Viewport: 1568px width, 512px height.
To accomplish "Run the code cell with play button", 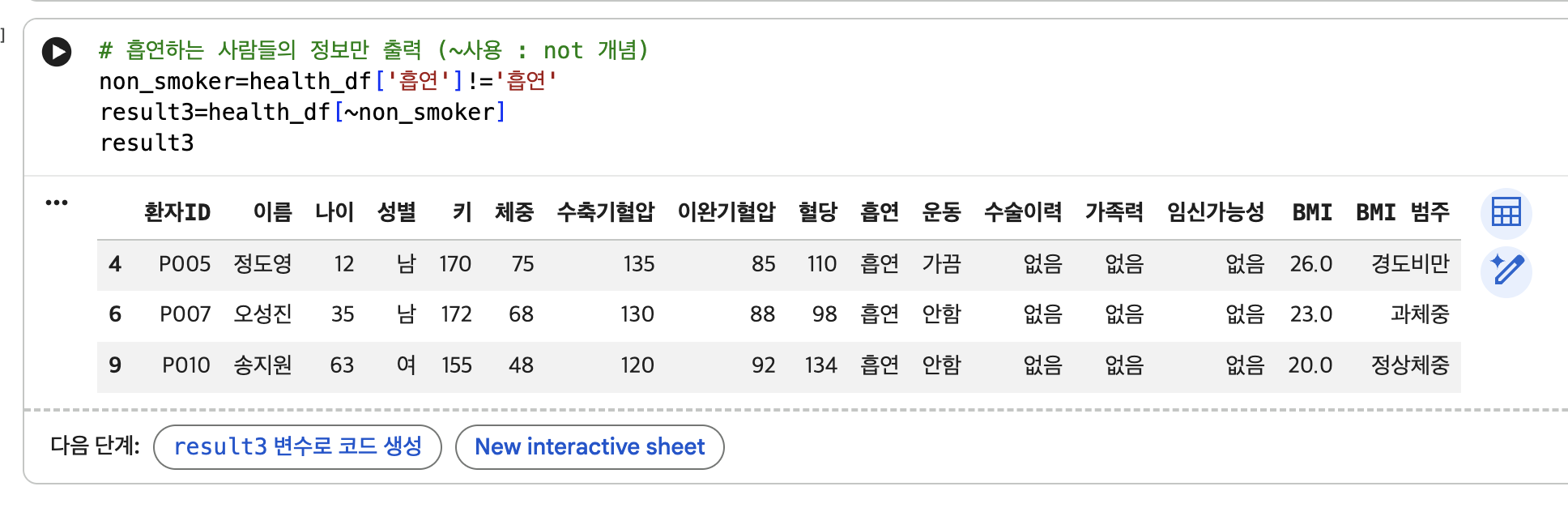I will pos(57,52).
